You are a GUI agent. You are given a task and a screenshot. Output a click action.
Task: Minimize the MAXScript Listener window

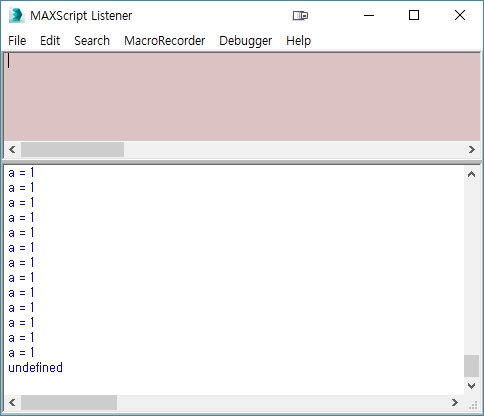[x=369, y=15]
